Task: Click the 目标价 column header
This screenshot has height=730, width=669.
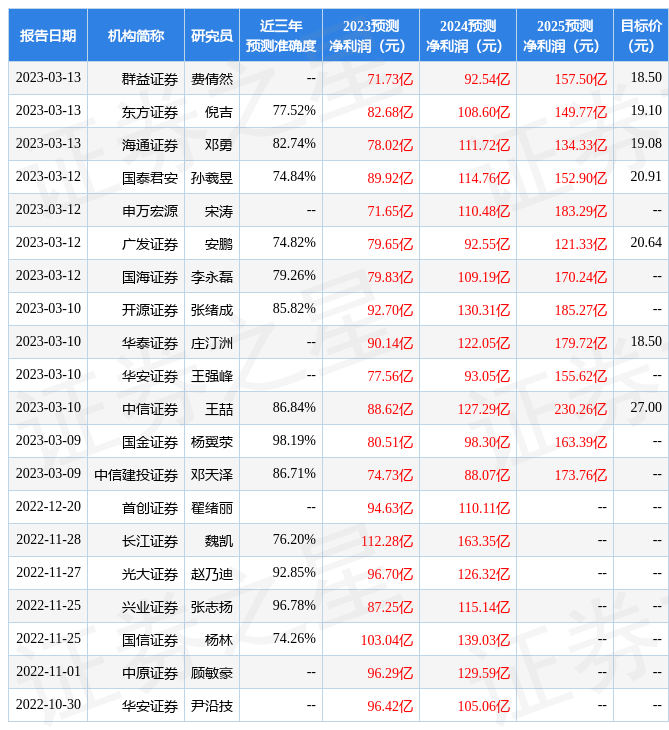Action: pyautogui.click(x=641, y=35)
